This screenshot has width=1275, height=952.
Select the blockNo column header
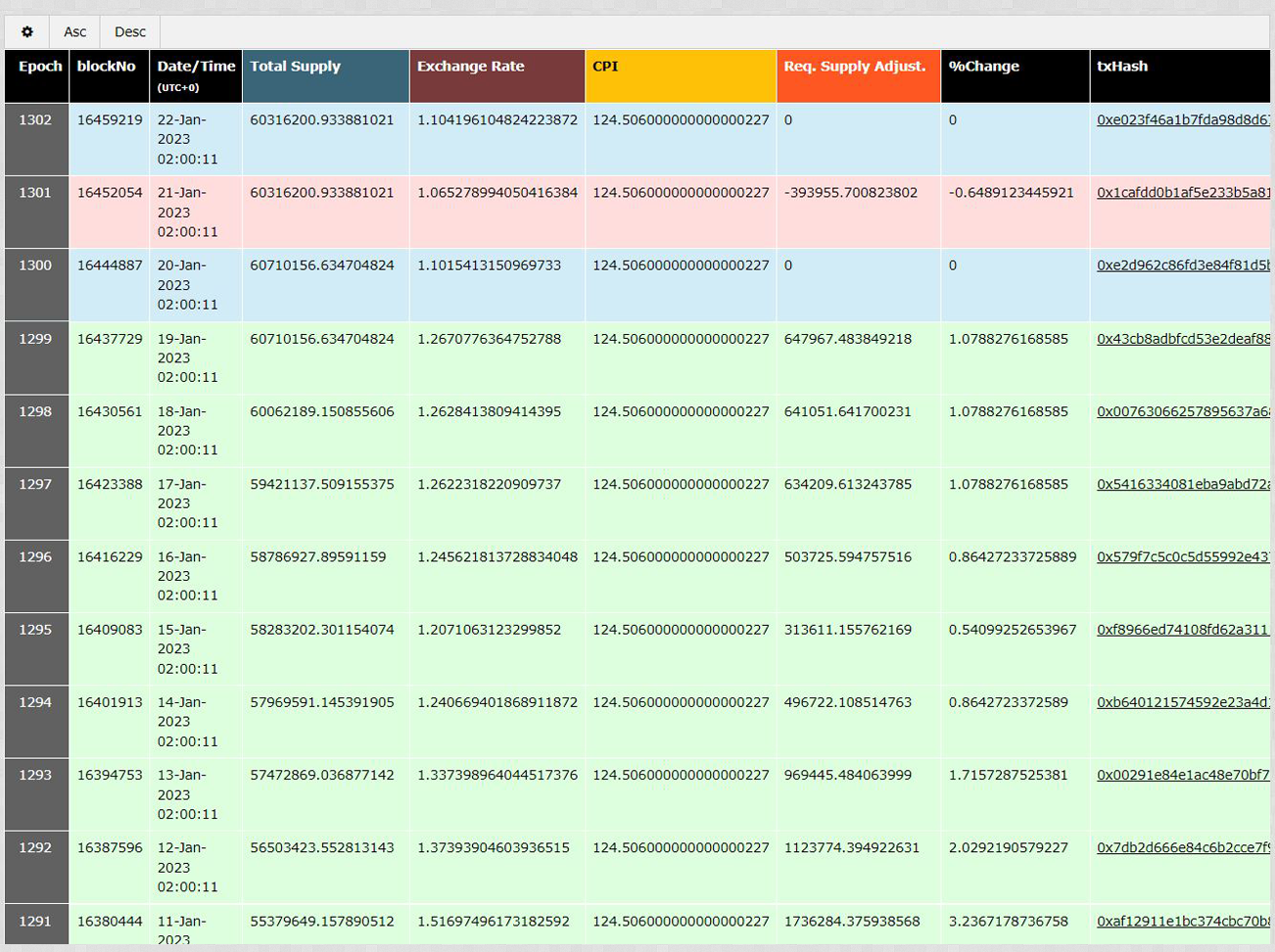pyautogui.click(x=106, y=67)
